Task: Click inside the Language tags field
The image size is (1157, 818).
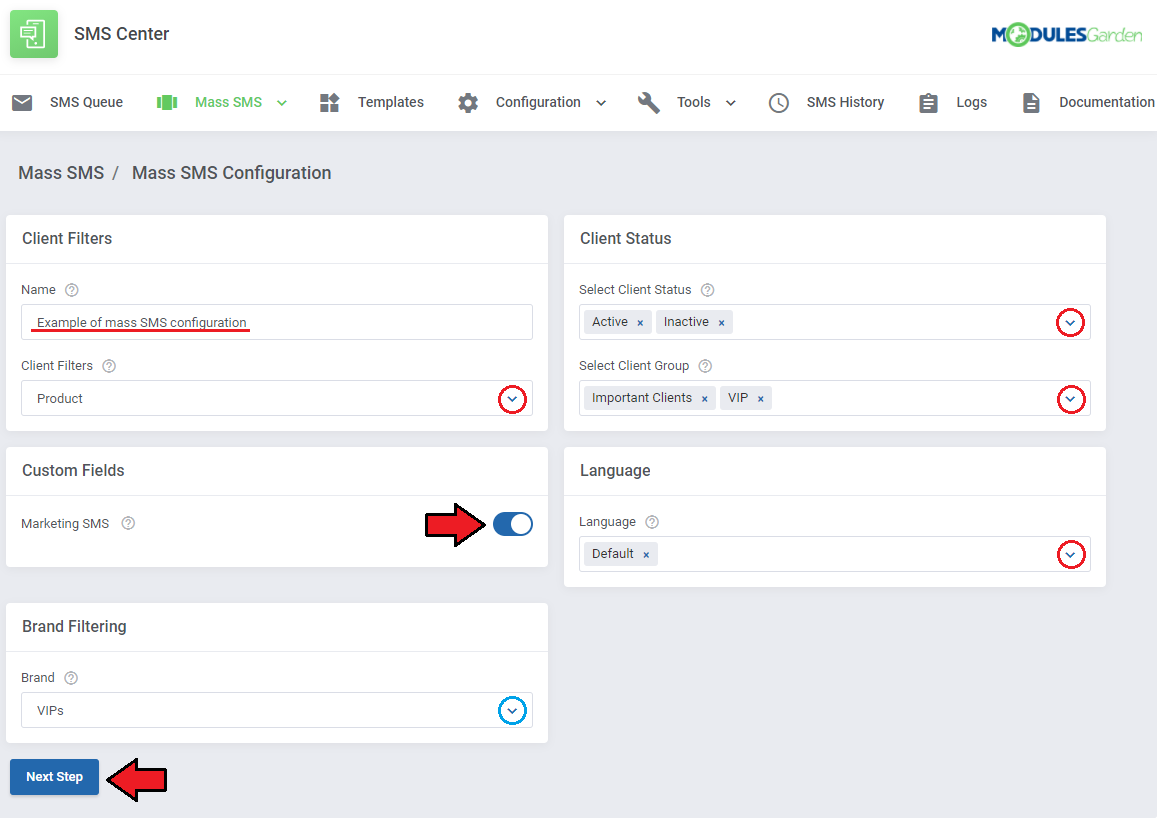Action: point(835,554)
